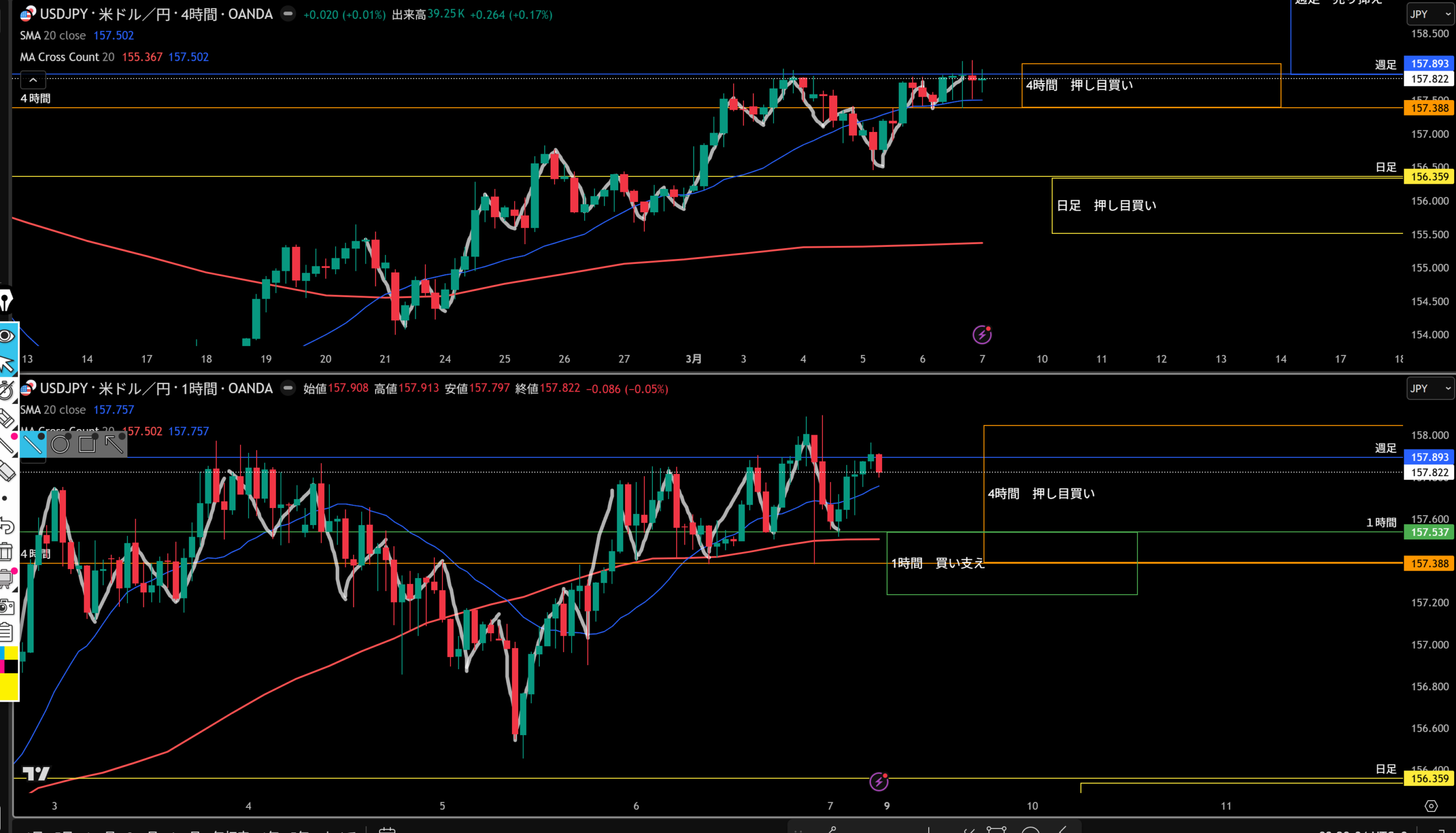Click the camera screenshot icon
Viewport: 1456px width, 833px height.
click(x=6, y=607)
